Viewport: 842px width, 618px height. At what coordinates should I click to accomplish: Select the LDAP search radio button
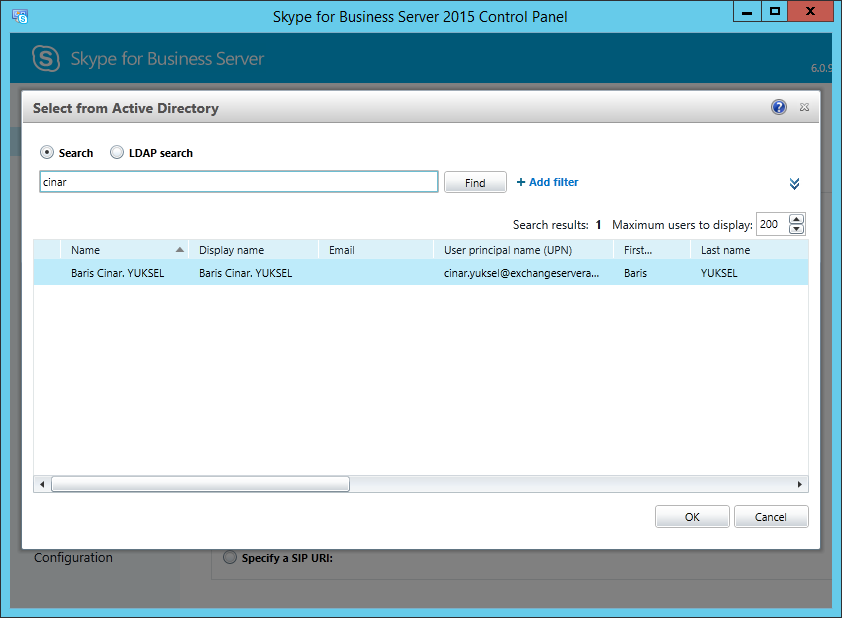coord(117,152)
